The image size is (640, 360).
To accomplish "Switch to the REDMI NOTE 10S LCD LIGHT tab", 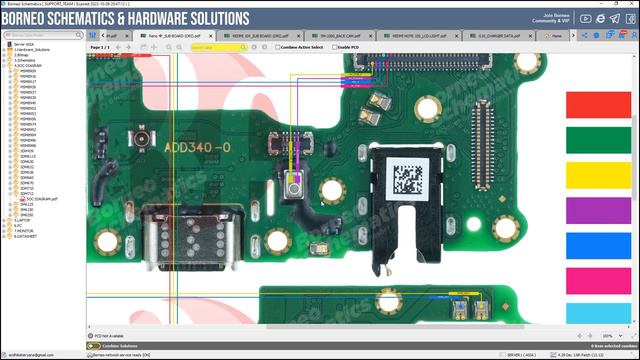I will [x=418, y=36].
